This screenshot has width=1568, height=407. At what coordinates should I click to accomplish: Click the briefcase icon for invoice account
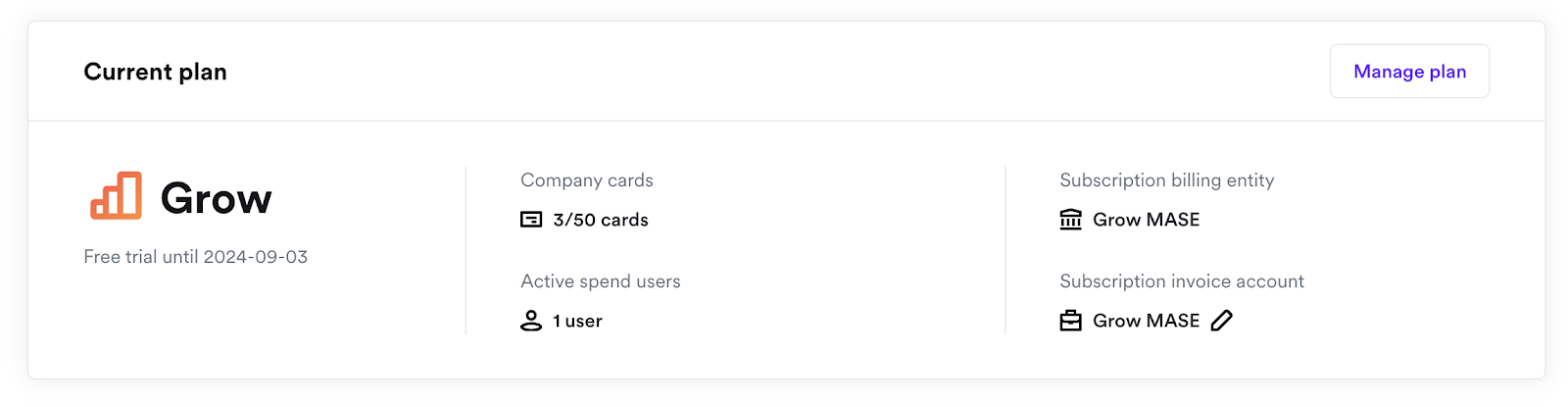coord(1071,321)
